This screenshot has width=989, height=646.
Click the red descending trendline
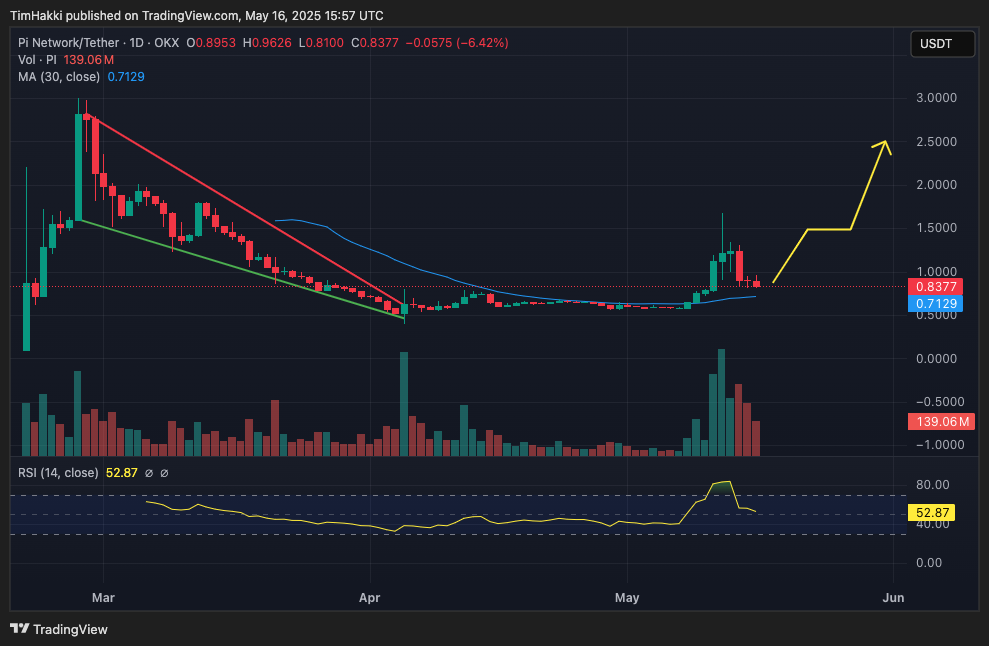pos(250,211)
